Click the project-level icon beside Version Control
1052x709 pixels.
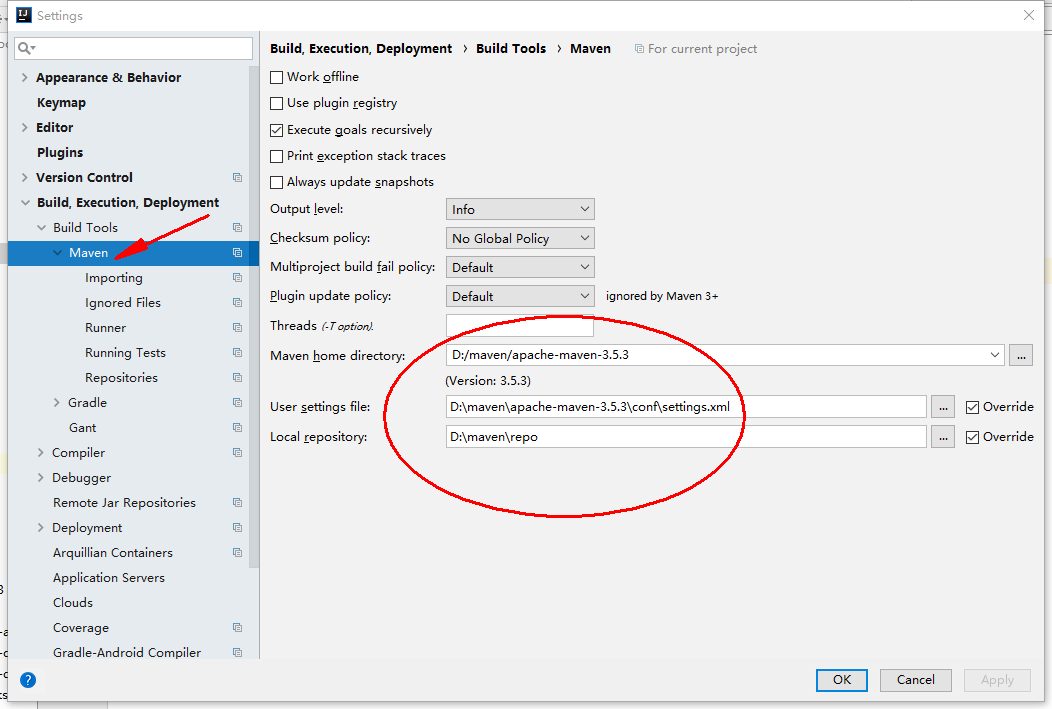(237, 177)
